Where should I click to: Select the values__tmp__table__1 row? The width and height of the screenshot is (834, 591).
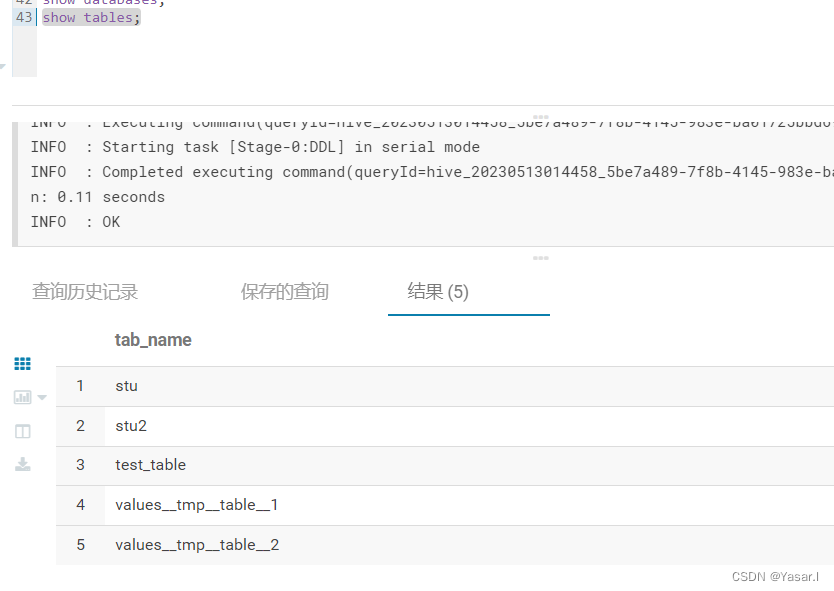pos(445,505)
